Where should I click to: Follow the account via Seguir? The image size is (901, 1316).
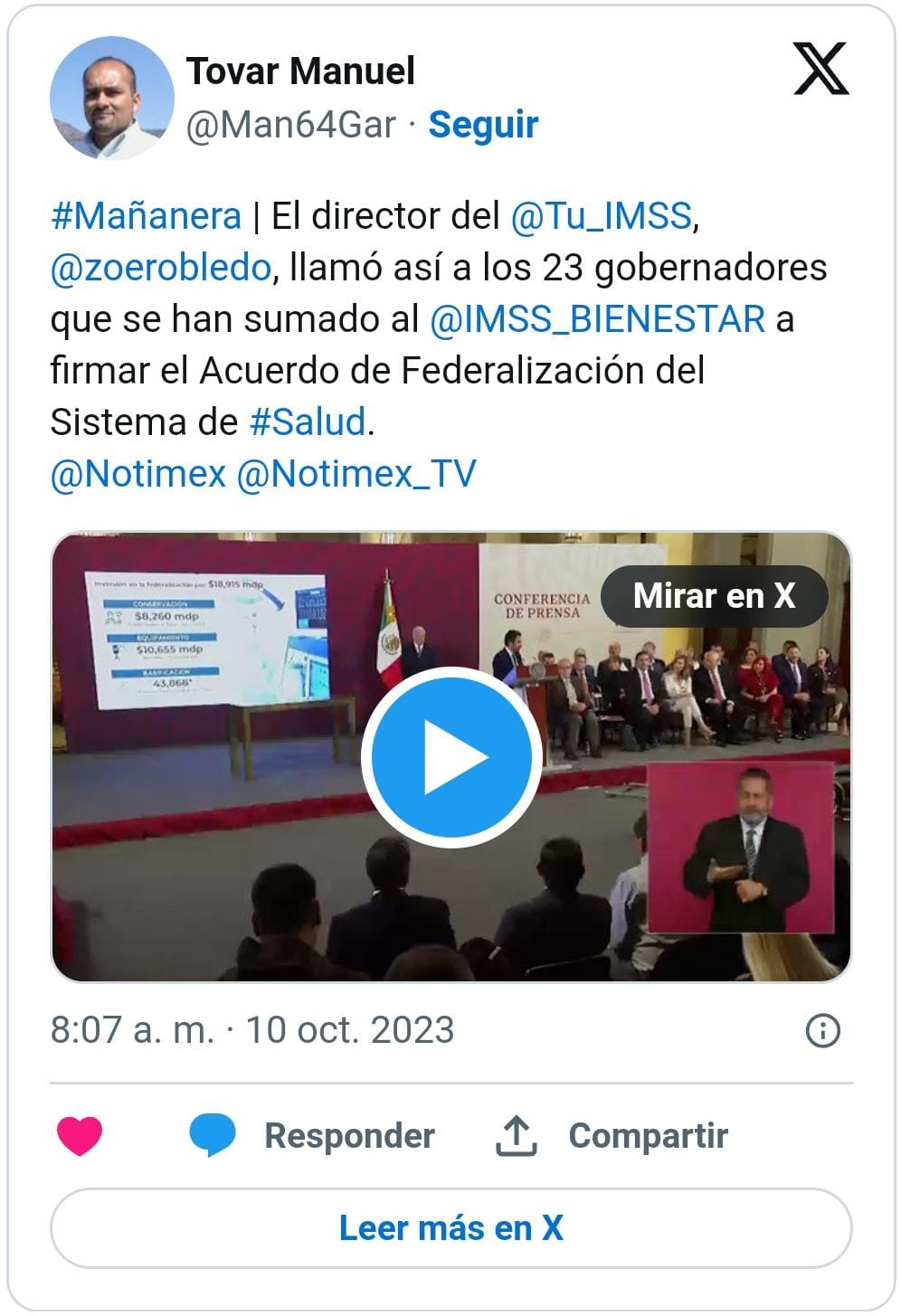(483, 125)
